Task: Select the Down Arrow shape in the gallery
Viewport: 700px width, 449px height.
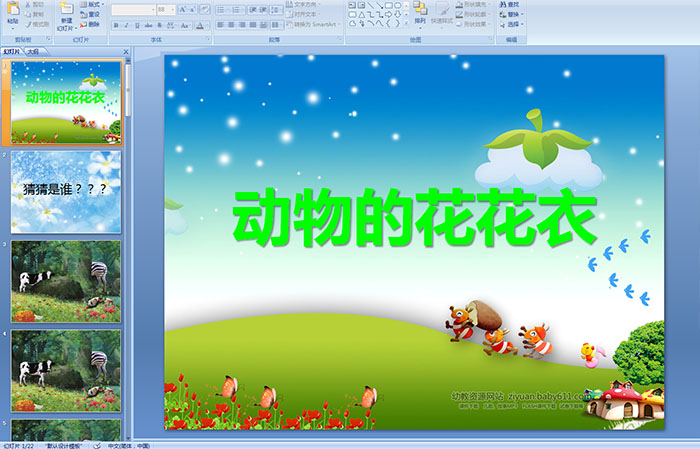Action: coord(398,15)
